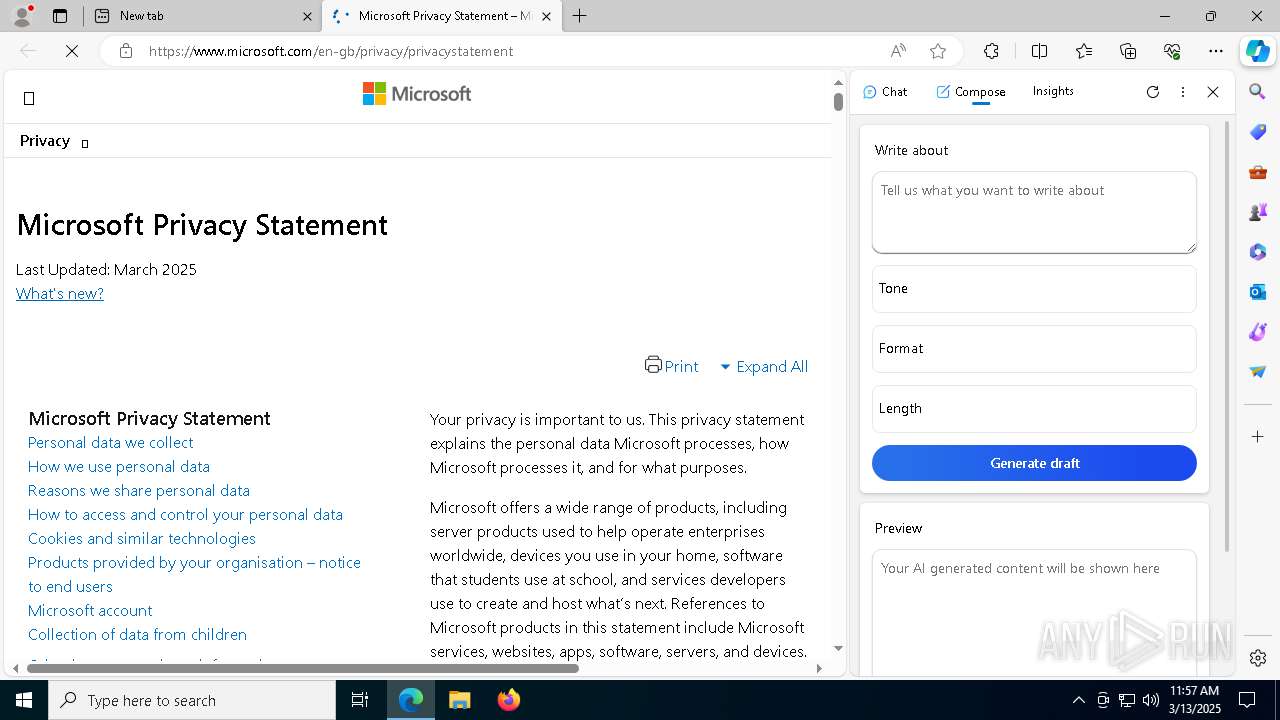Open Copilot pane more options
Screen dimensions: 1280x720
(x=1183, y=92)
